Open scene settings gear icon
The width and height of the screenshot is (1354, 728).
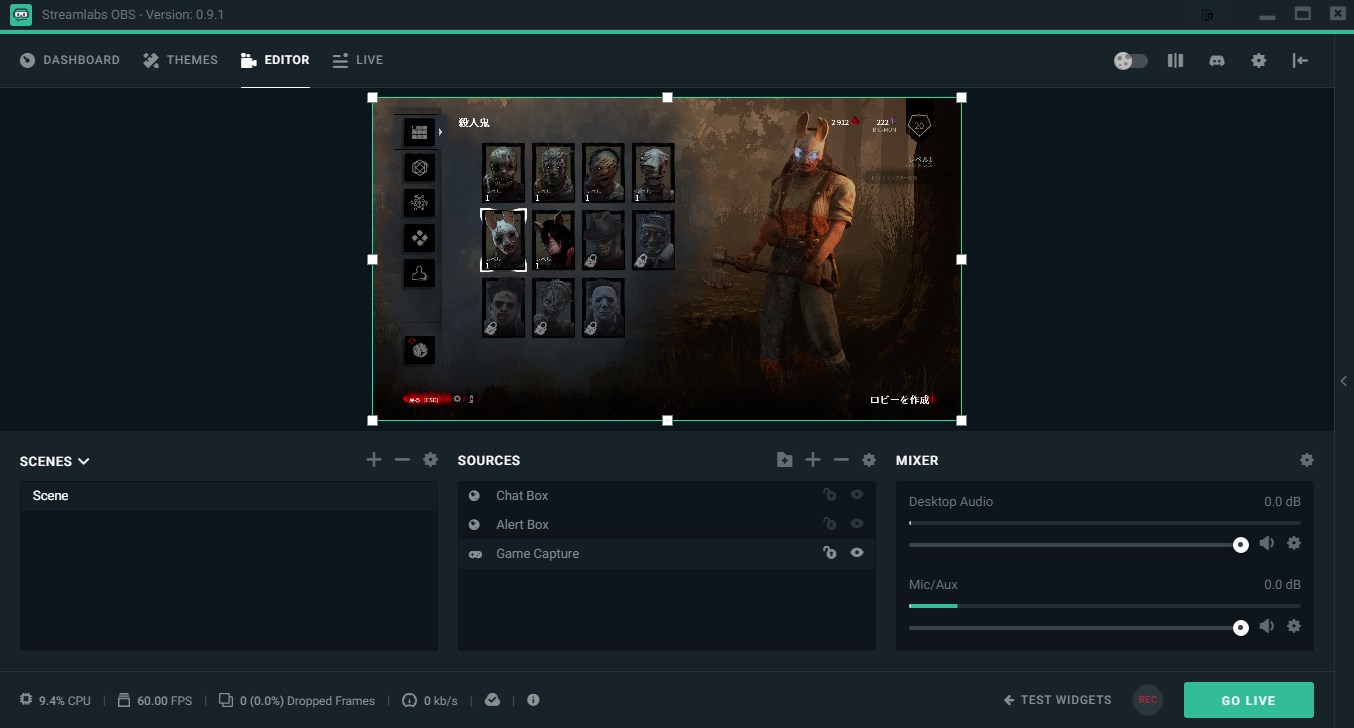pyautogui.click(x=431, y=460)
